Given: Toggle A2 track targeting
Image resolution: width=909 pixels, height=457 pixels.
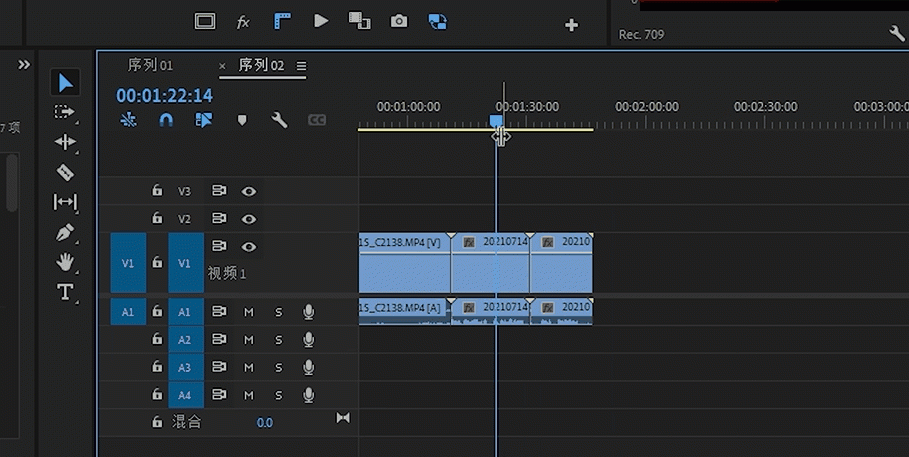Looking at the screenshot, I should 186,340.
